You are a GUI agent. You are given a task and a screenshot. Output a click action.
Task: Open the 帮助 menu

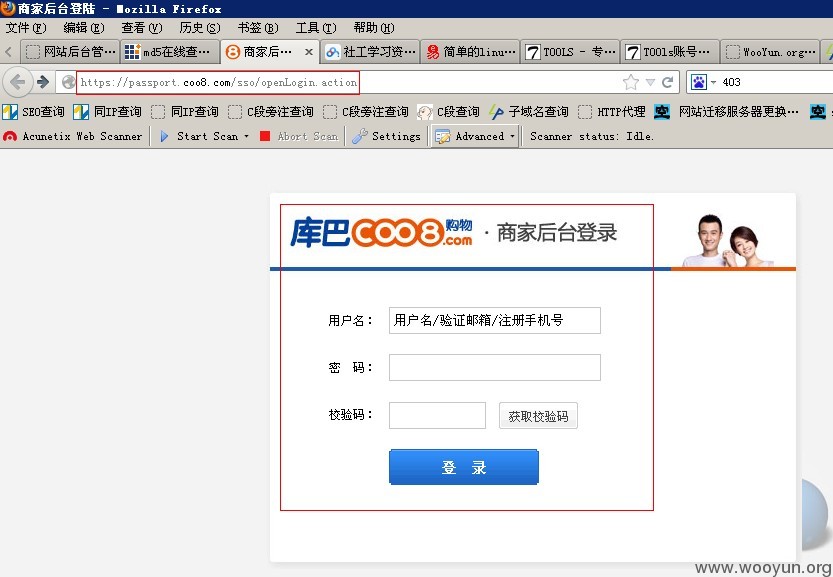[x=373, y=28]
